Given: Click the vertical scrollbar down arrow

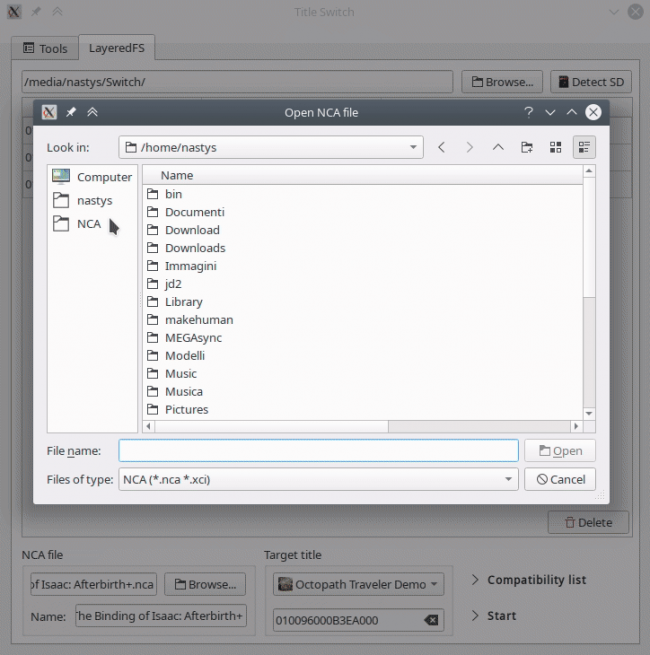Looking at the screenshot, I should (x=589, y=413).
